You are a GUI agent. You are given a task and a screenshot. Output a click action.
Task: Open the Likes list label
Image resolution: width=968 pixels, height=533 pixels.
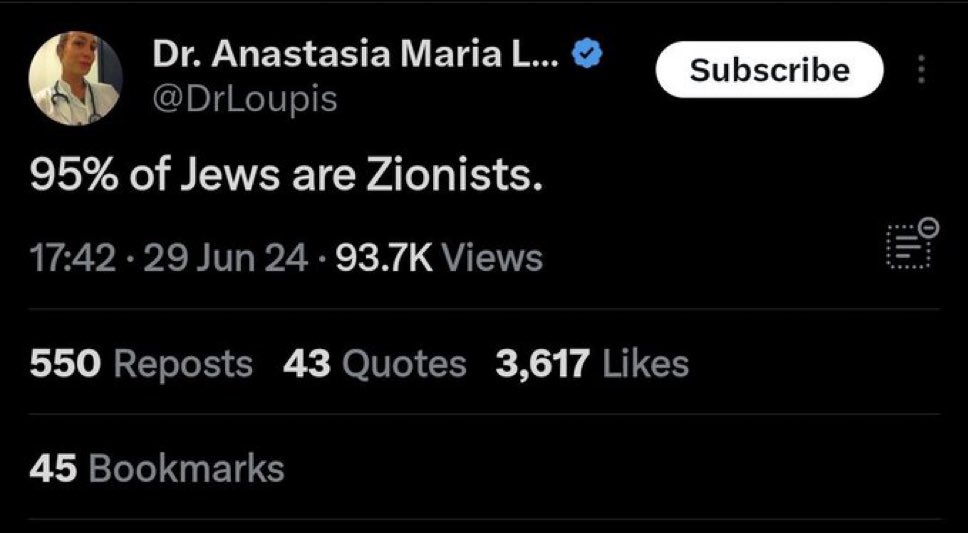(x=644, y=364)
